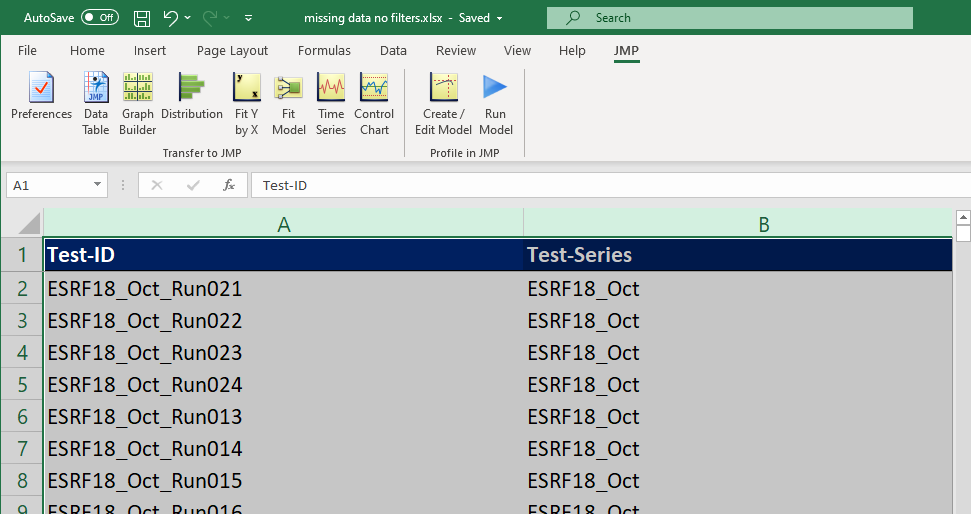Click the Search box in title bar
Image resolution: width=971 pixels, height=514 pixels.
(730, 18)
